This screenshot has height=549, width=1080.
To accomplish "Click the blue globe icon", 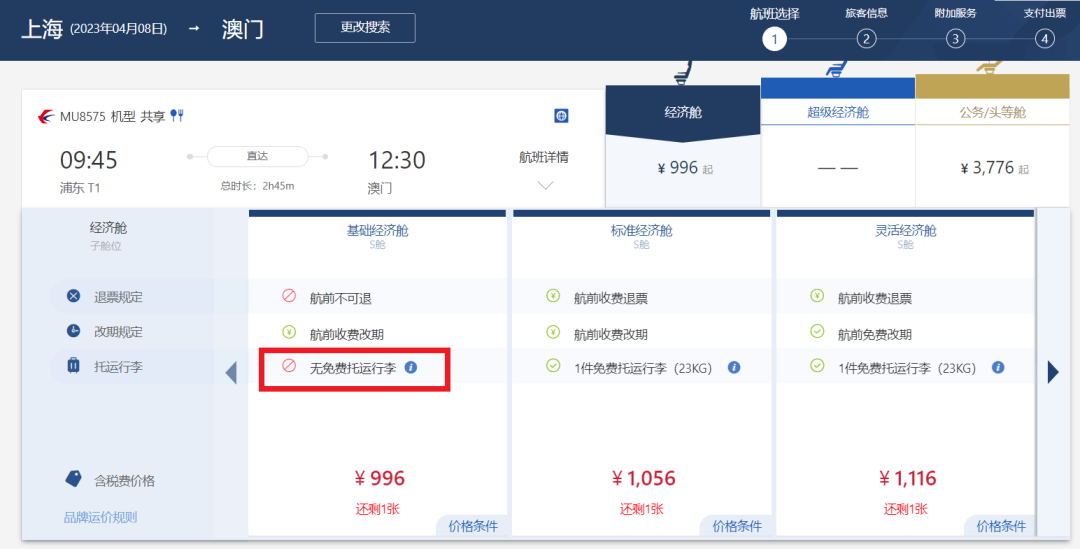I will pyautogui.click(x=561, y=116).
